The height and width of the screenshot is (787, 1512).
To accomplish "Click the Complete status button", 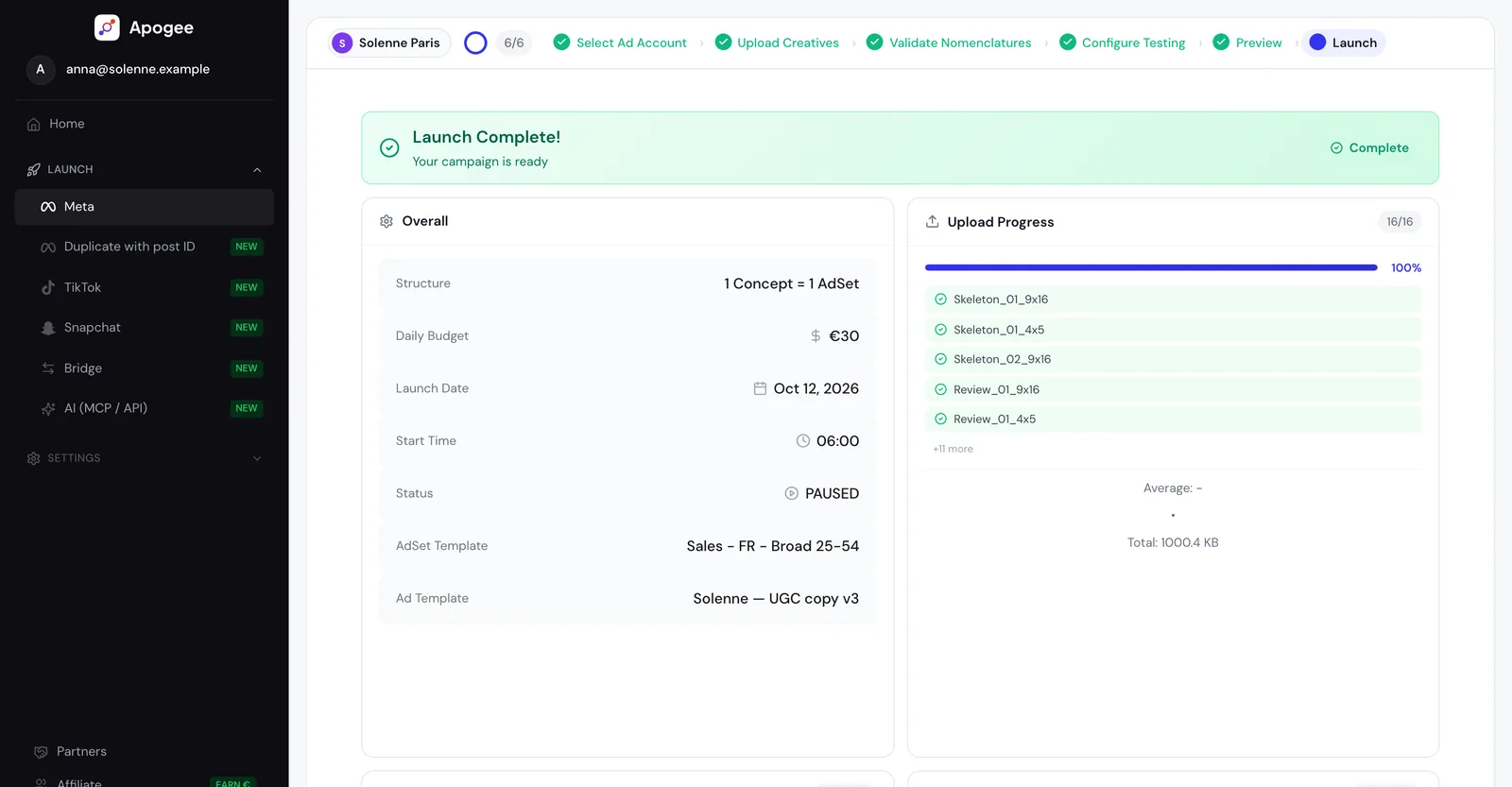I will 1369,148.
